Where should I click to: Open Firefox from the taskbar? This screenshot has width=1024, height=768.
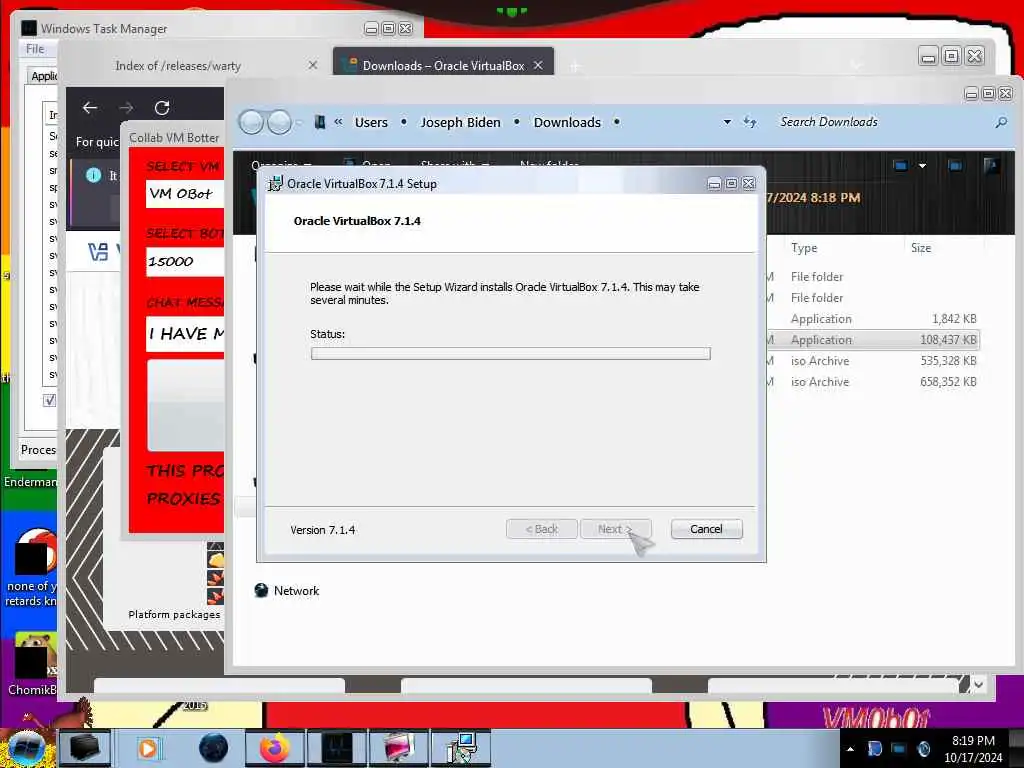tap(274, 748)
